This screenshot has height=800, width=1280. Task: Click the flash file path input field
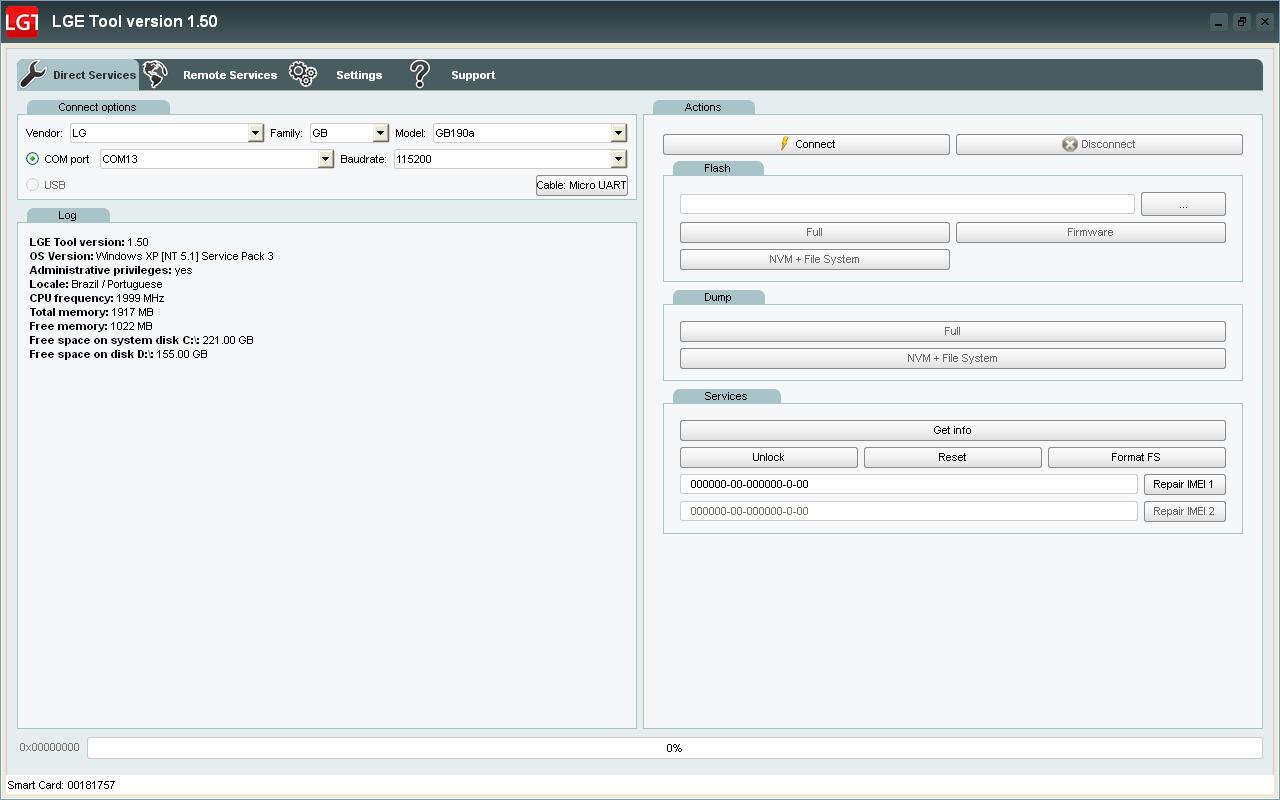click(x=907, y=204)
